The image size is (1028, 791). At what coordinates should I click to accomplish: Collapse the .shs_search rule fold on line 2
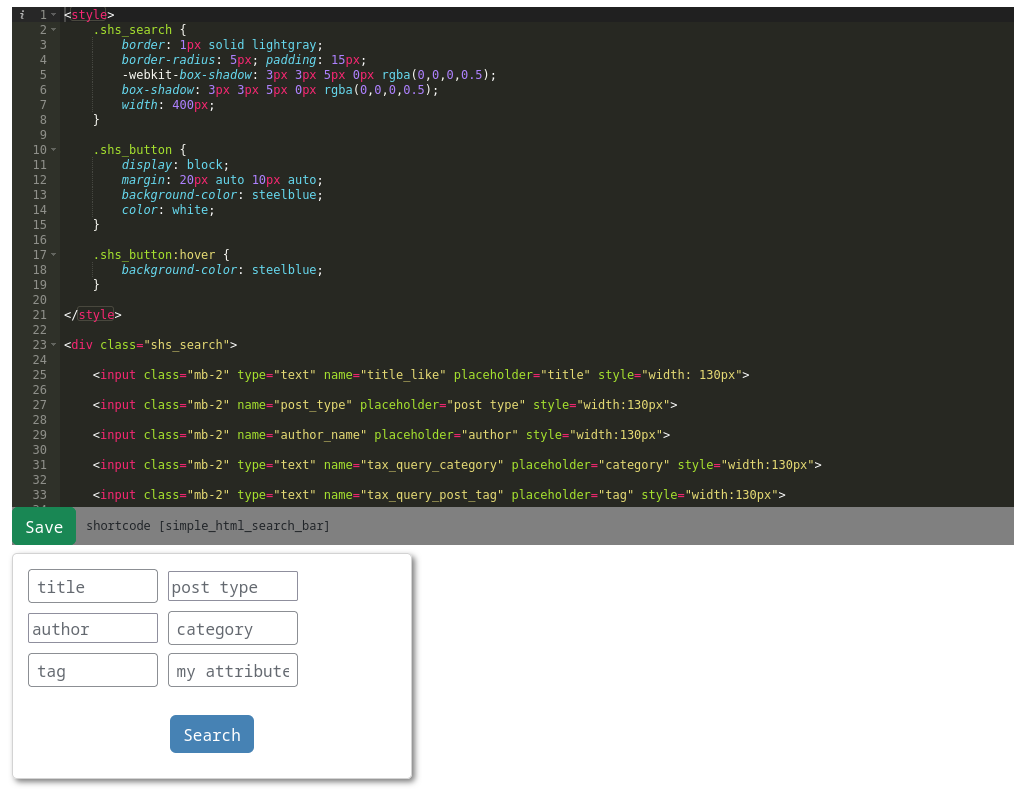(54, 29)
